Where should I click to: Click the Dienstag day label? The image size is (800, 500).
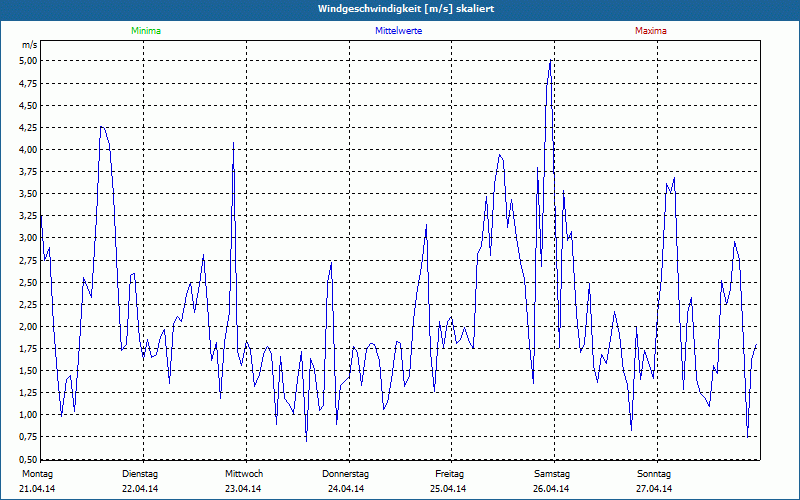pos(140,474)
